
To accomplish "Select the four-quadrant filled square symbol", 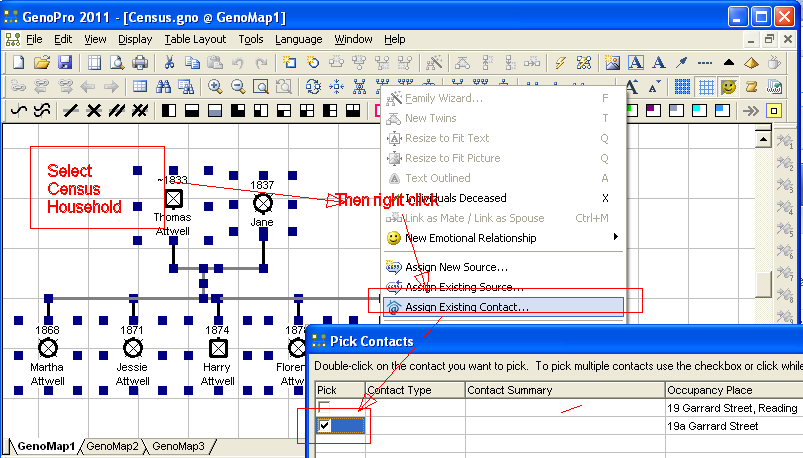I will point(307,110).
